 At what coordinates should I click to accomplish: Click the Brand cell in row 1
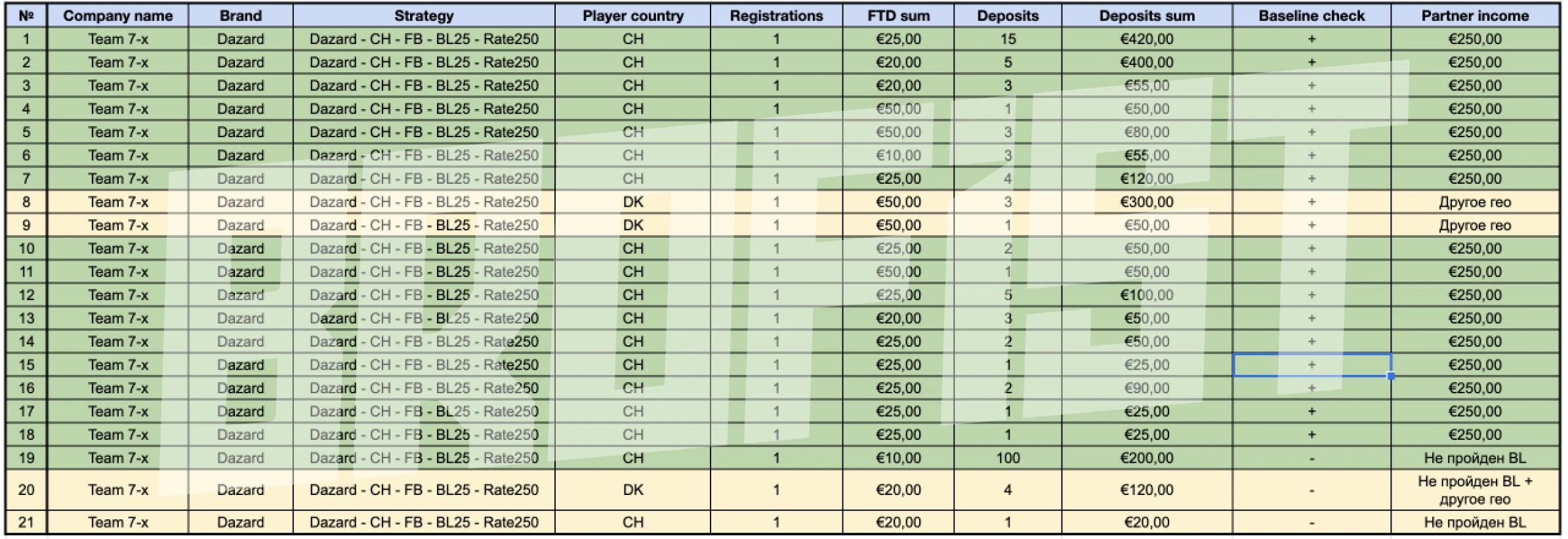(x=241, y=39)
